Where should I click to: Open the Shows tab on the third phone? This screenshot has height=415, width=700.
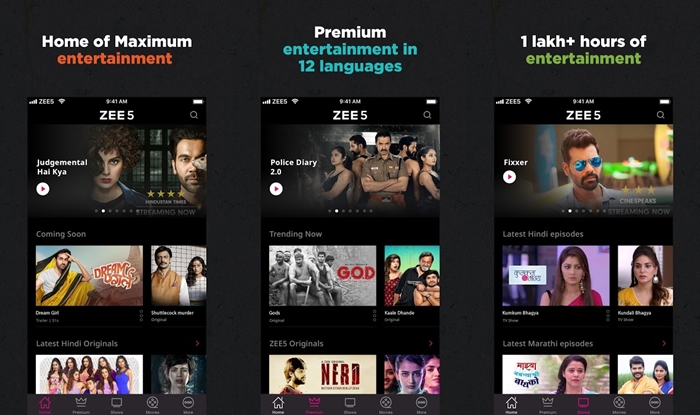coord(583,405)
